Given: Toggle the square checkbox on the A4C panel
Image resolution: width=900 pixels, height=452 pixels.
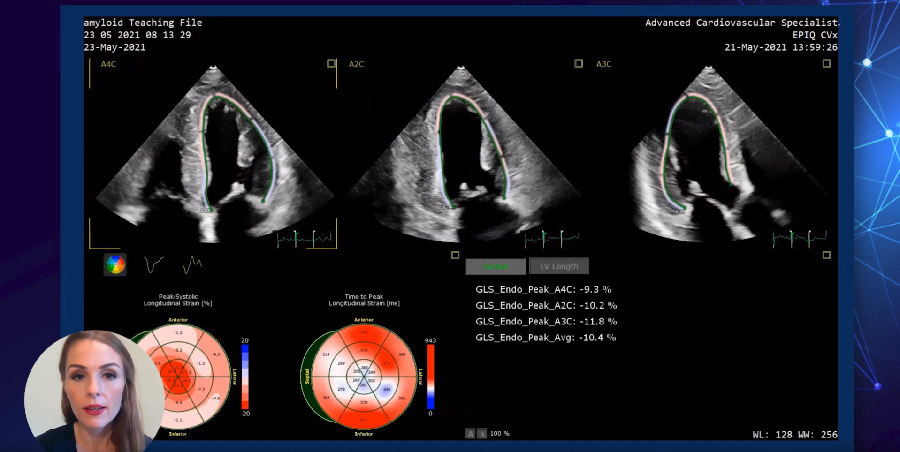Looking at the screenshot, I should coord(331,64).
